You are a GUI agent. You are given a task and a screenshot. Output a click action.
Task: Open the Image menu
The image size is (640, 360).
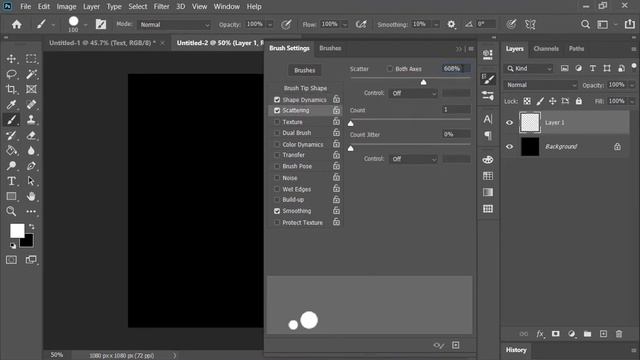(x=66, y=7)
